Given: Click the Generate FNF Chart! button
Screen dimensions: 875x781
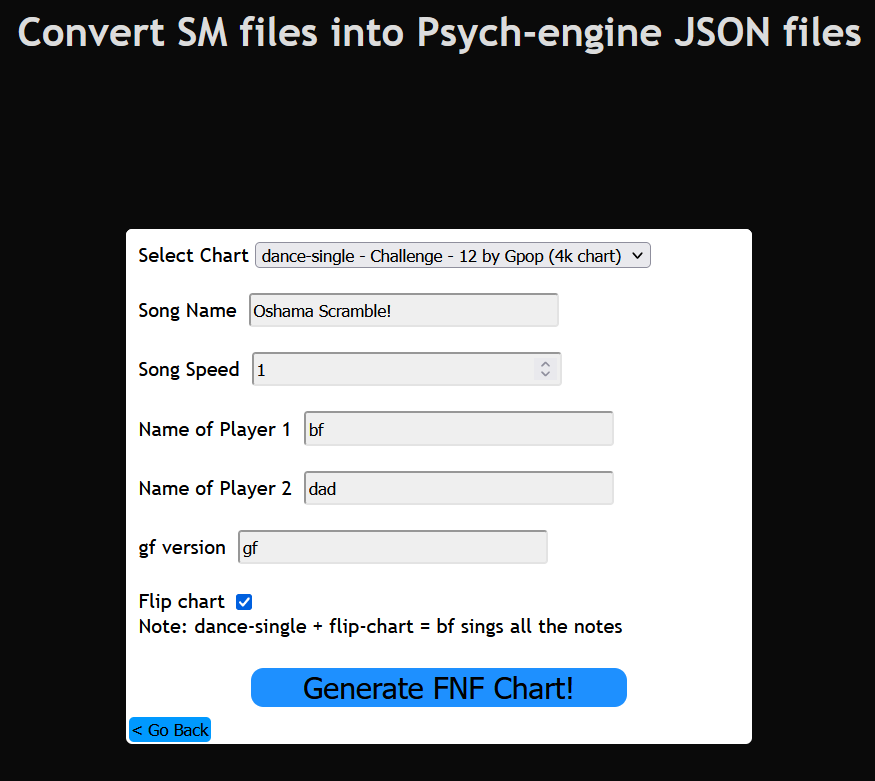Looking at the screenshot, I should point(439,688).
